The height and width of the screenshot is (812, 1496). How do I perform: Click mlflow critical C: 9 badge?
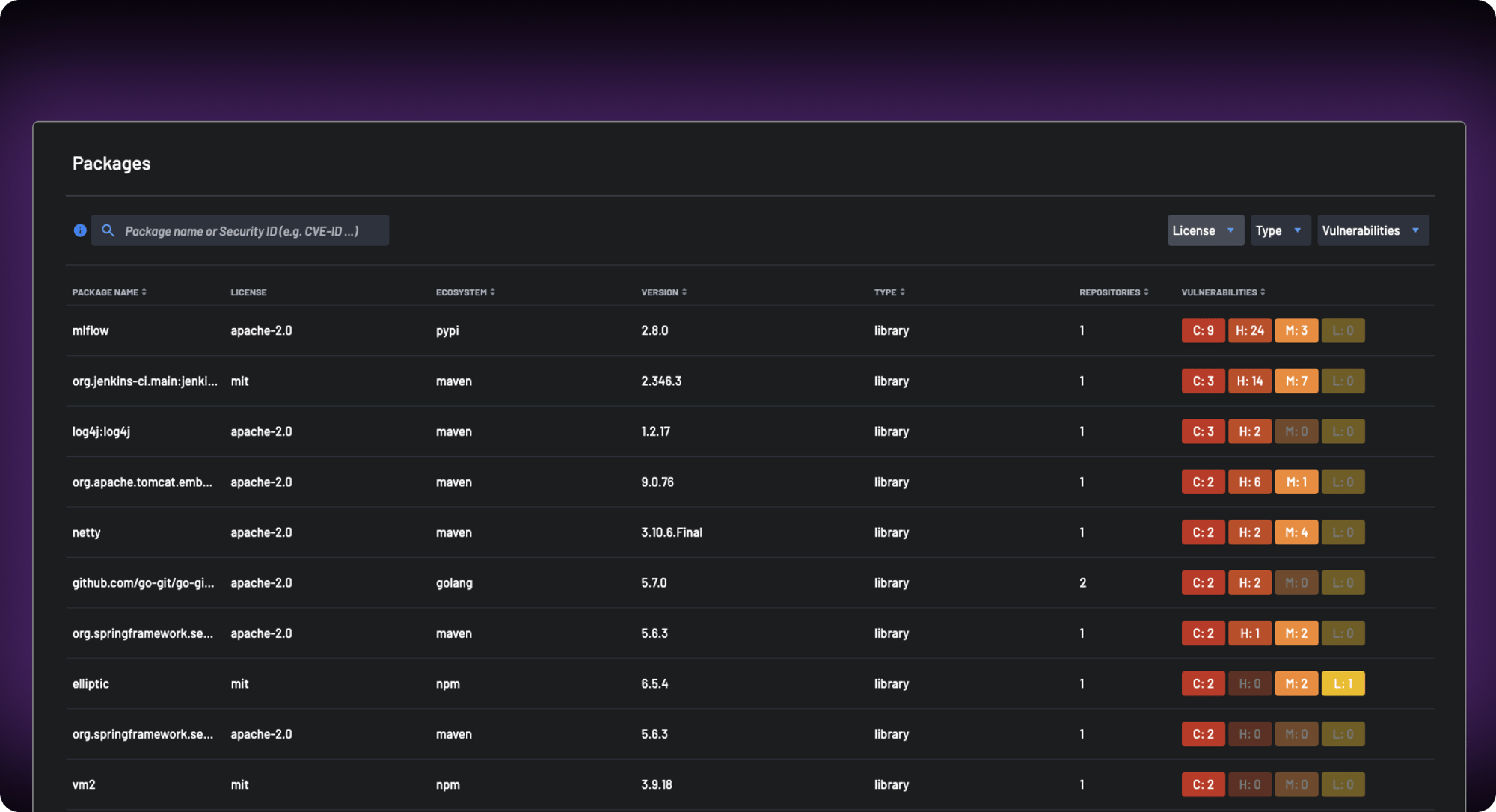pos(1203,330)
